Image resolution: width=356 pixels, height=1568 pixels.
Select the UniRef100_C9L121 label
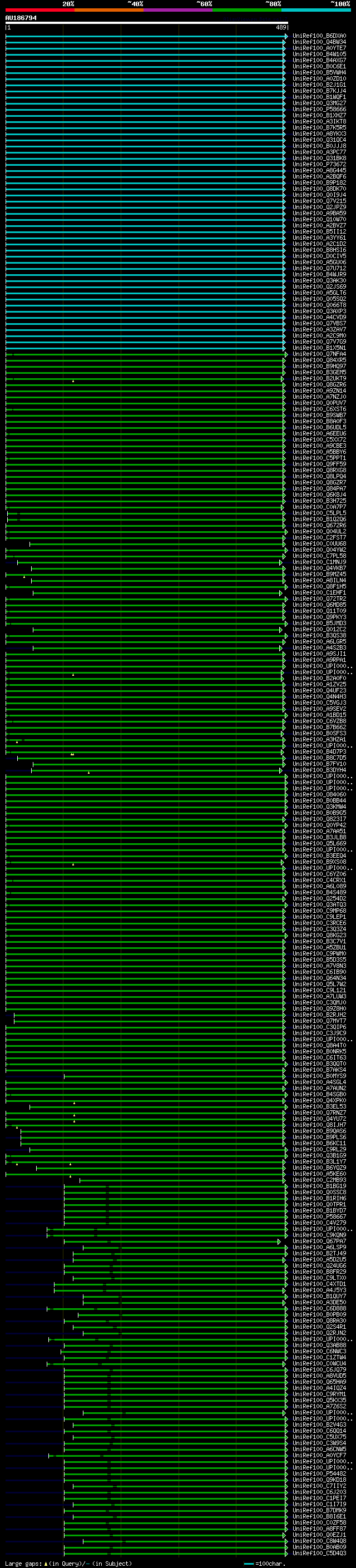(319, 991)
